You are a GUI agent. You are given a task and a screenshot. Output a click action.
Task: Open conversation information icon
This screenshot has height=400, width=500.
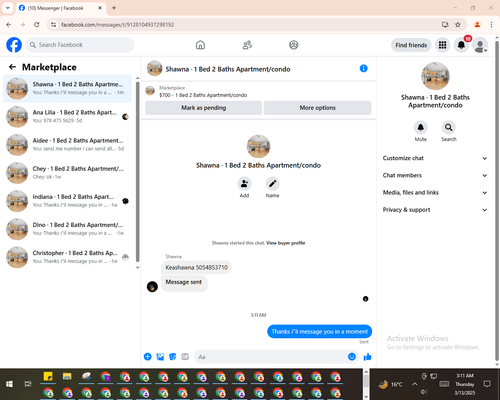point(364,68)
